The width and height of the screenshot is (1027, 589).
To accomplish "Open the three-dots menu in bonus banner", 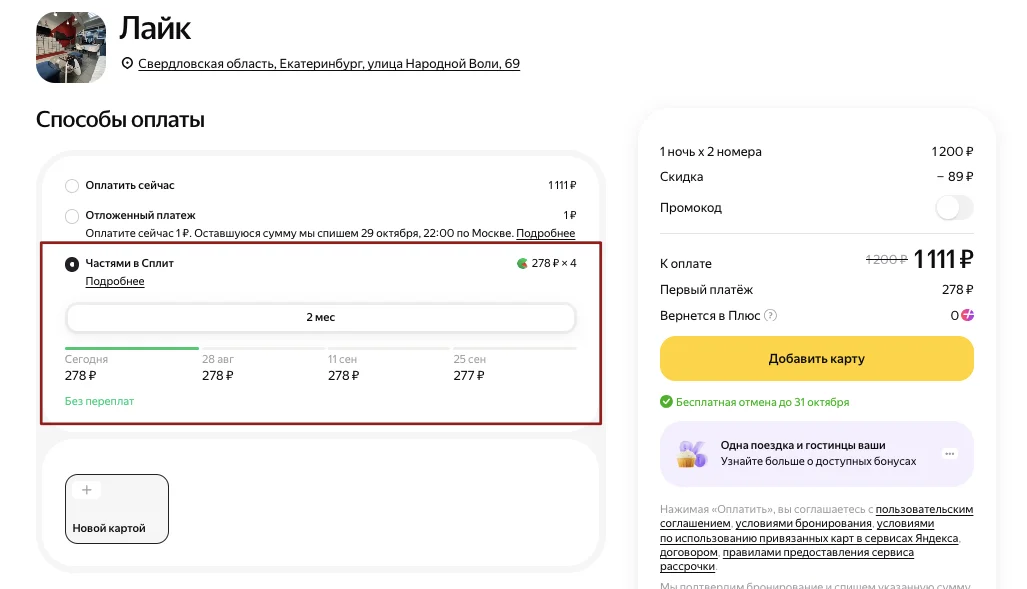I will tap(950, 454).
